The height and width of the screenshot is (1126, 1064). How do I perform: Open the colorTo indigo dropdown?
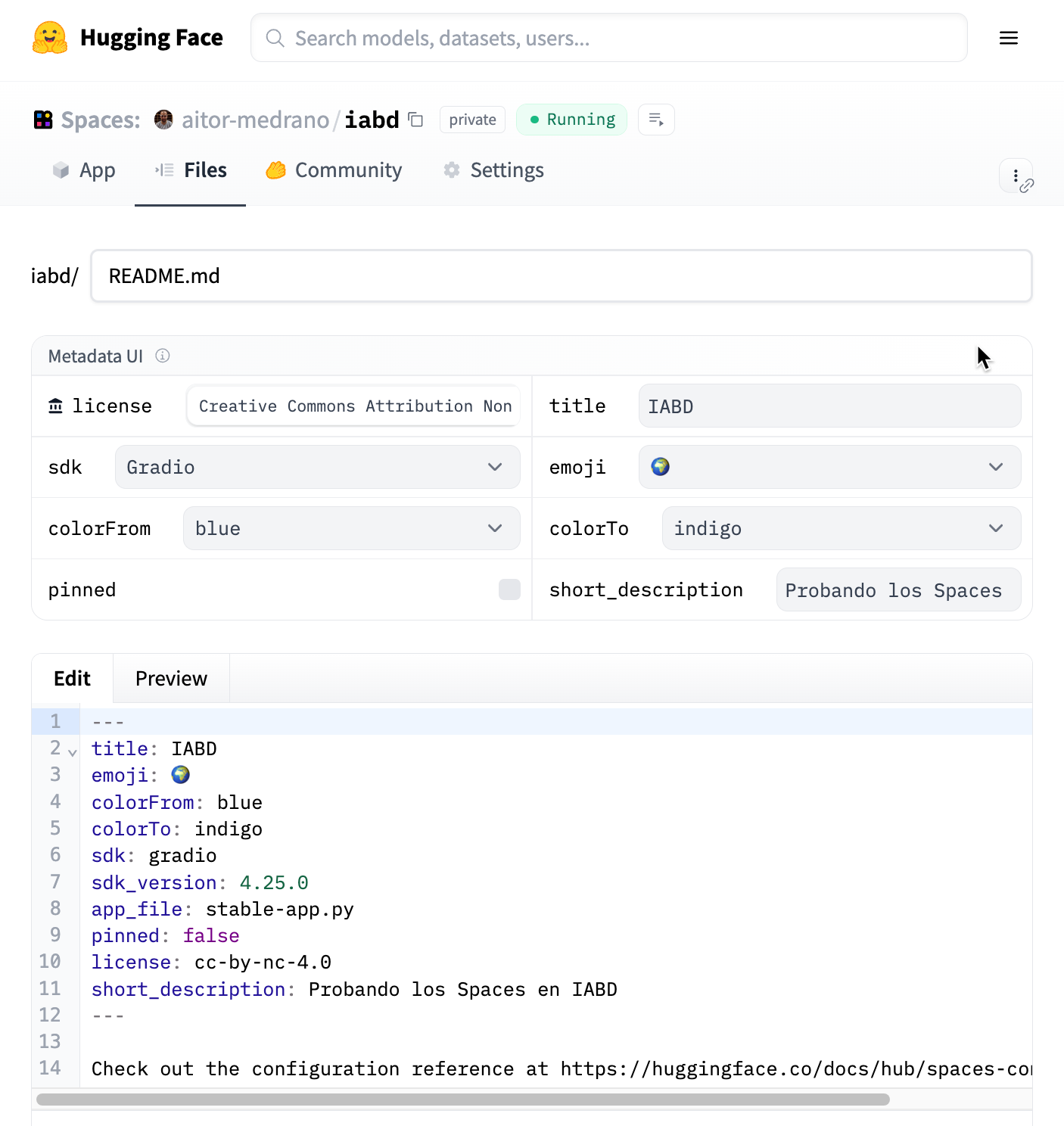pyautogui.click(x=842, y=528)
